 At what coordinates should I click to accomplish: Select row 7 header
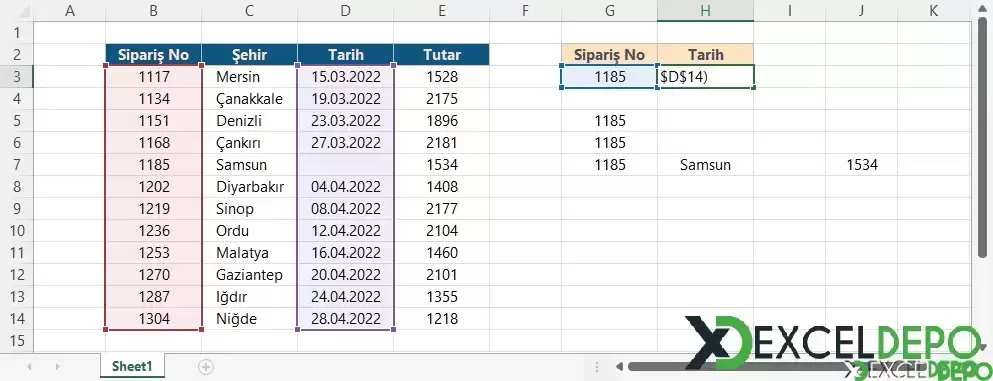(x=16, y=165)
